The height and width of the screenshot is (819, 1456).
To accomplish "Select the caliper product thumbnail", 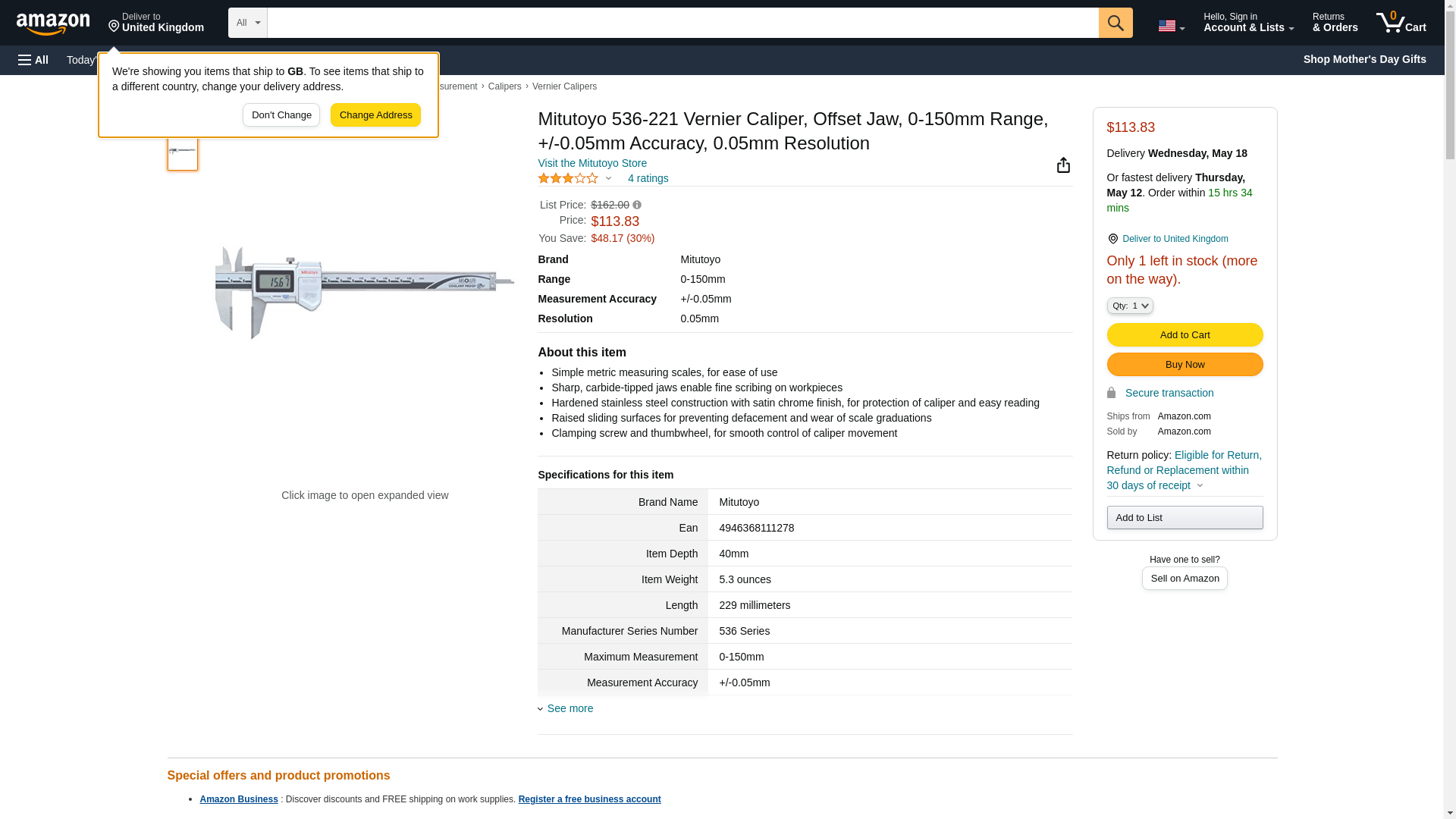I will pos(183,152).
